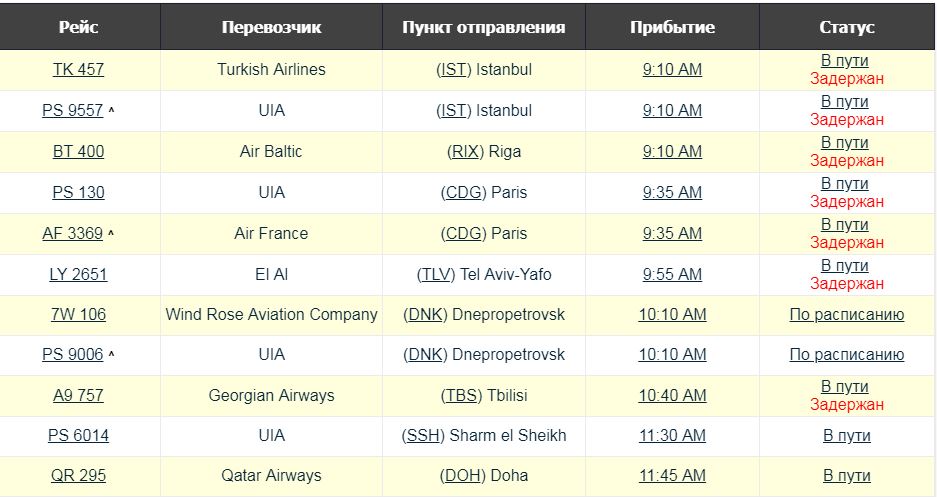Screen dimensions: 937x497
Task: Click the caret marker beside AF 3369
Action: 111,233
